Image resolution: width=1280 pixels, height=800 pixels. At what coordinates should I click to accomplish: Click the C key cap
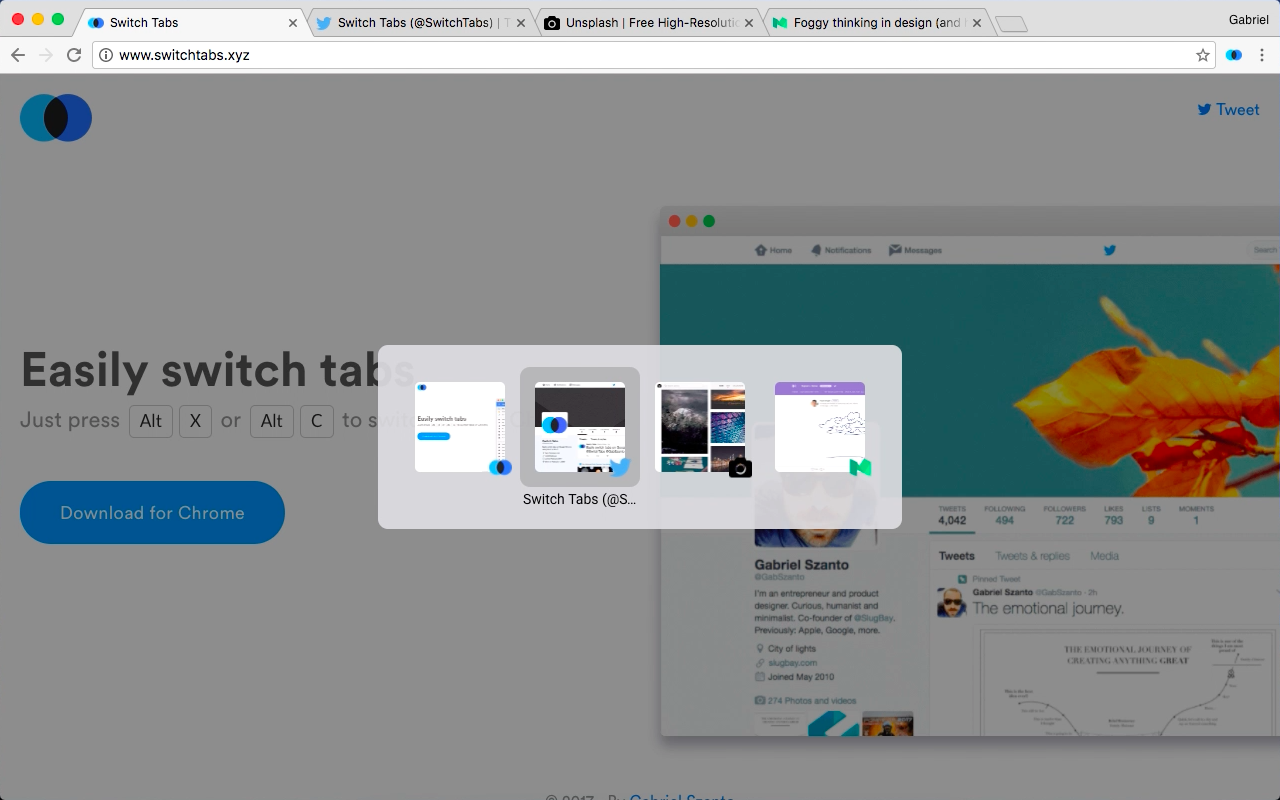tap(317, 421)
